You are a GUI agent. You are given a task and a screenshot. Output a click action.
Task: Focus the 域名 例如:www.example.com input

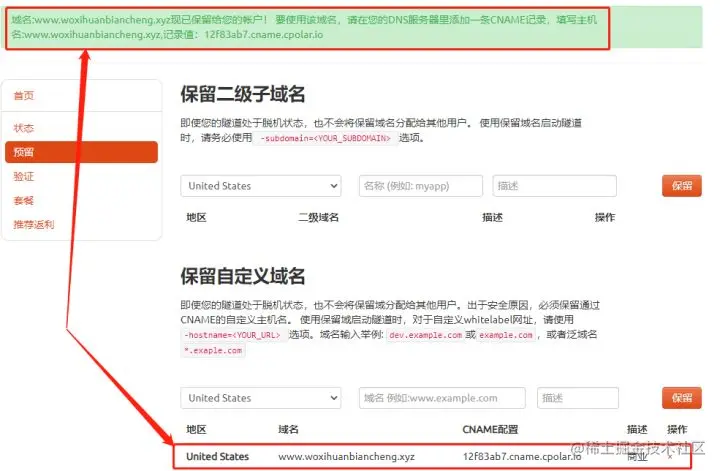(442, 398)
